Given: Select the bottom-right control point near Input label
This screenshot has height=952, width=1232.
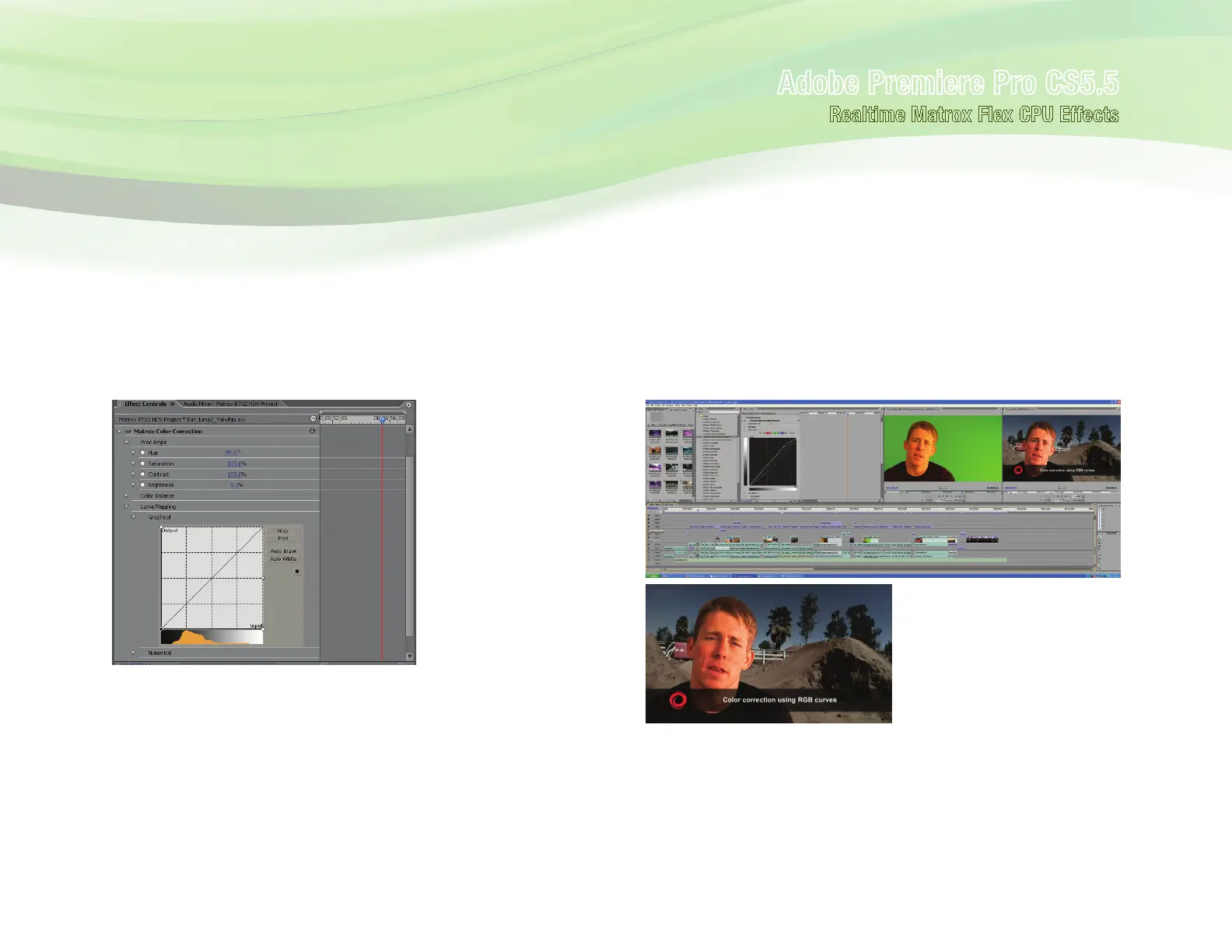Looking at the screenshot, I should pos(263,628).
